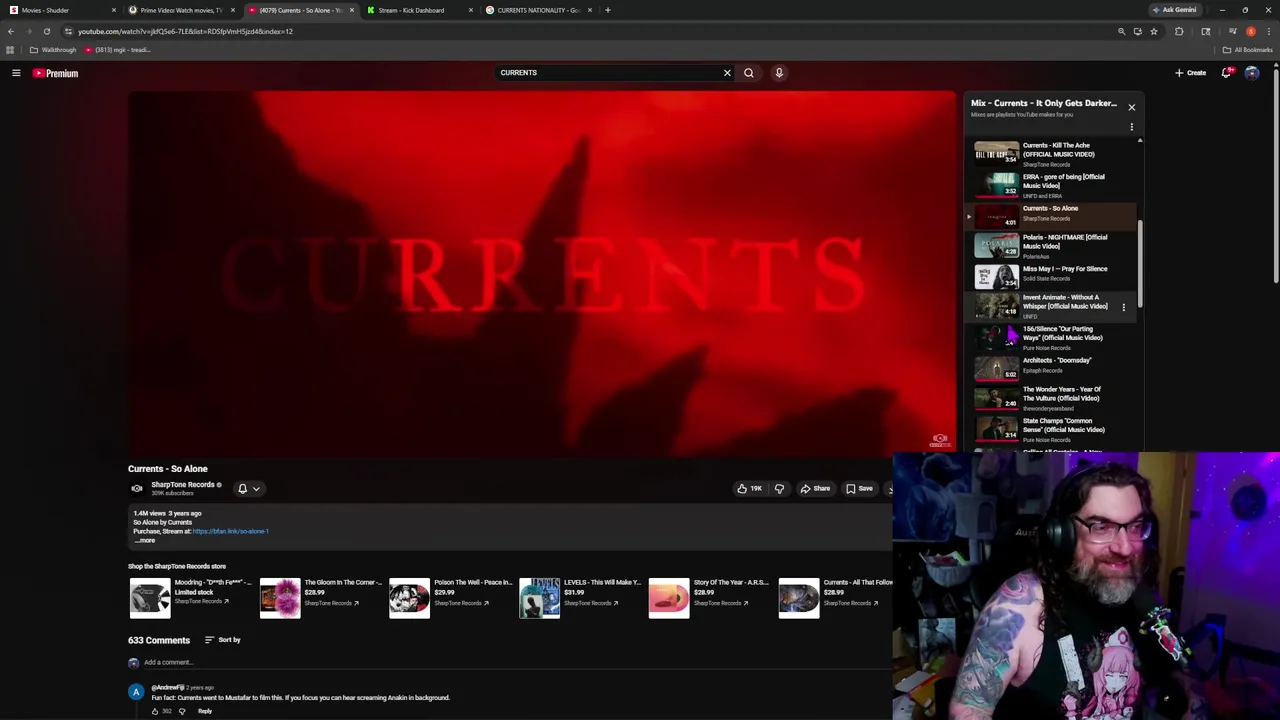1280x720 pixels.
Task: Reload the YouTube page
Action: [x=46, y=31]
